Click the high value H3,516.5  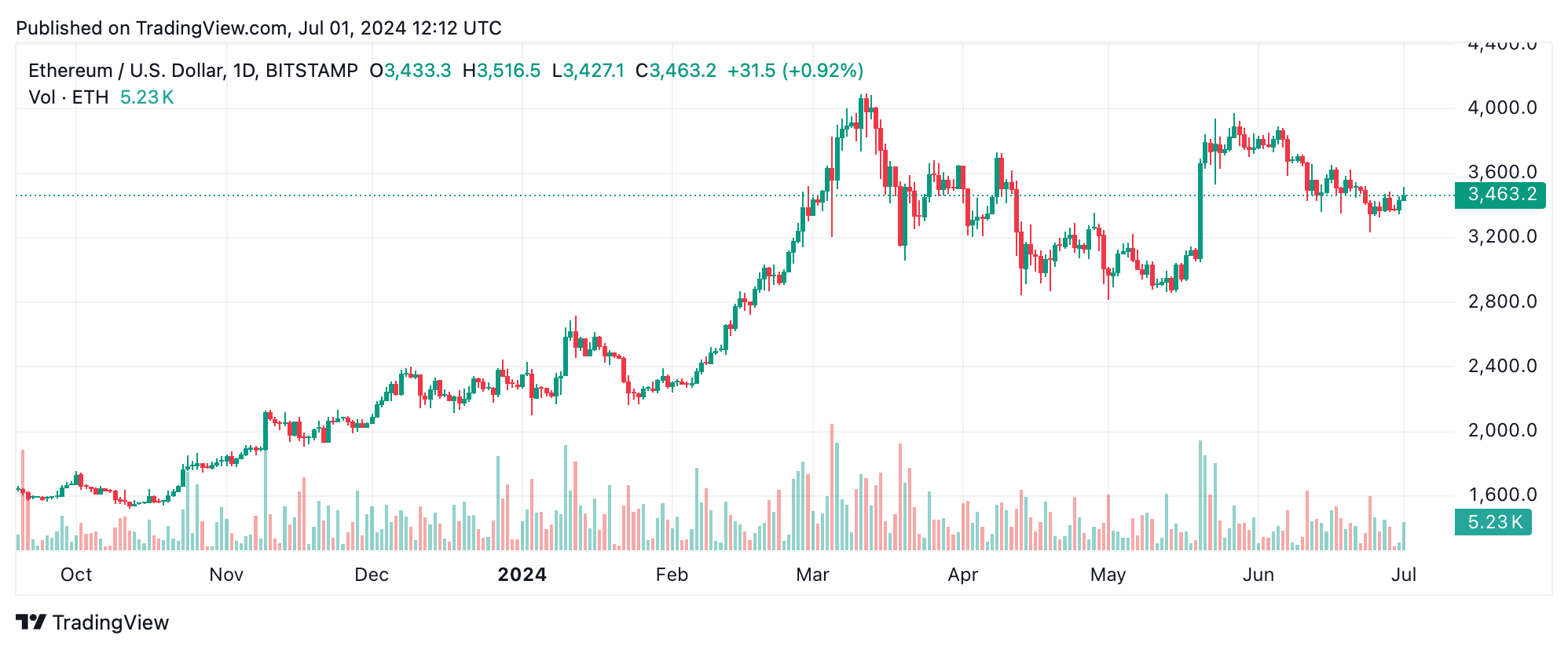click(x=501, y=71)
